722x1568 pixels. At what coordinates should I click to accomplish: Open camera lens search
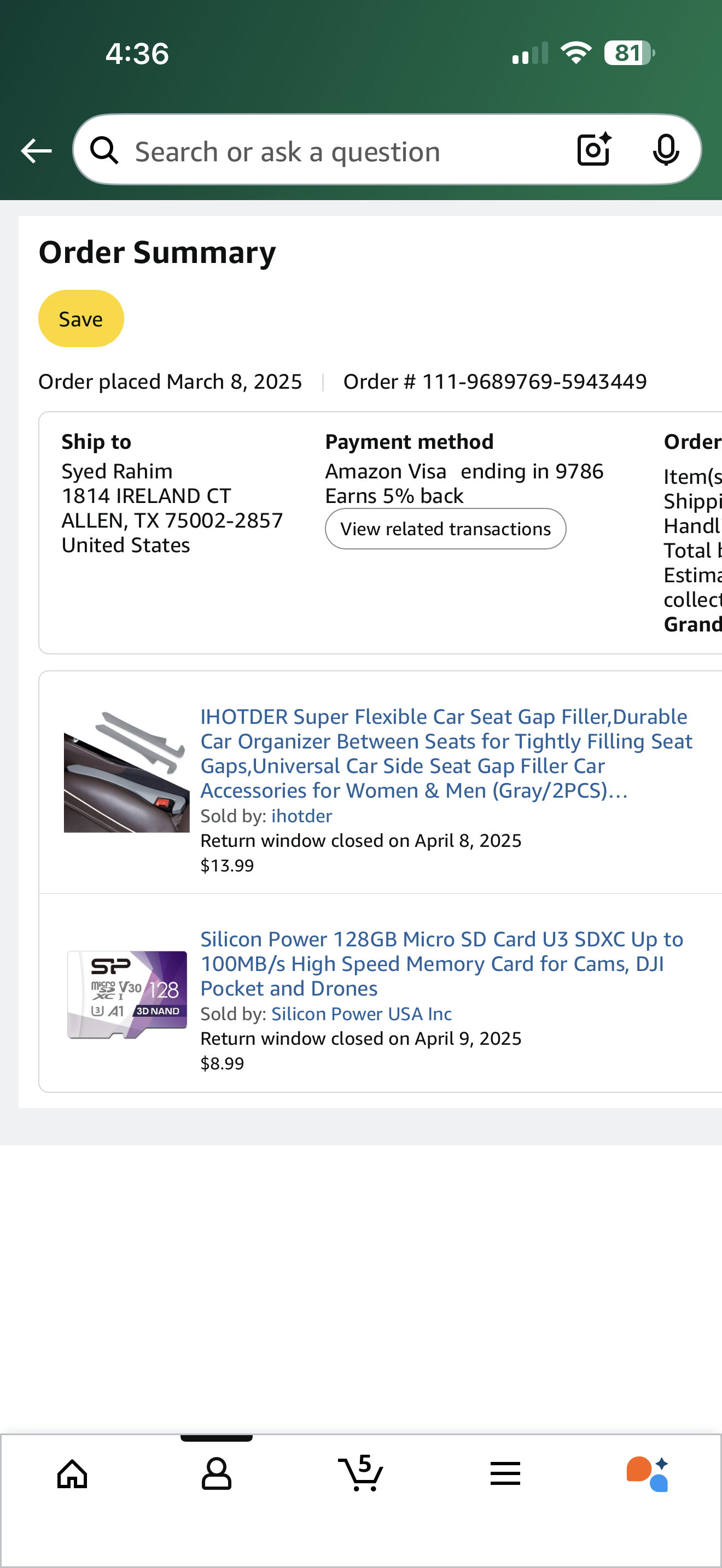coord(593,150)
